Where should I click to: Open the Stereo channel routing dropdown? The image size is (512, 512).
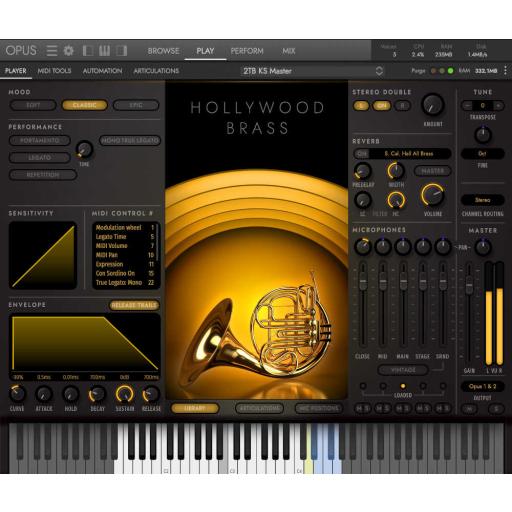482,200
